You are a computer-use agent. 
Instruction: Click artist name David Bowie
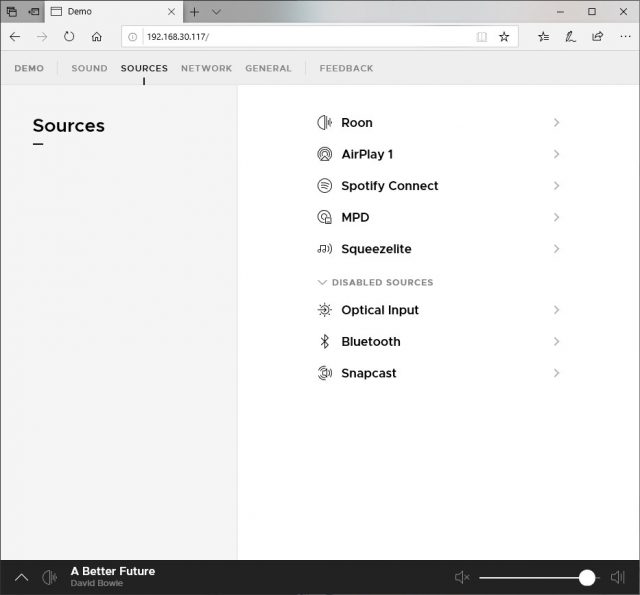coord(97,583)
